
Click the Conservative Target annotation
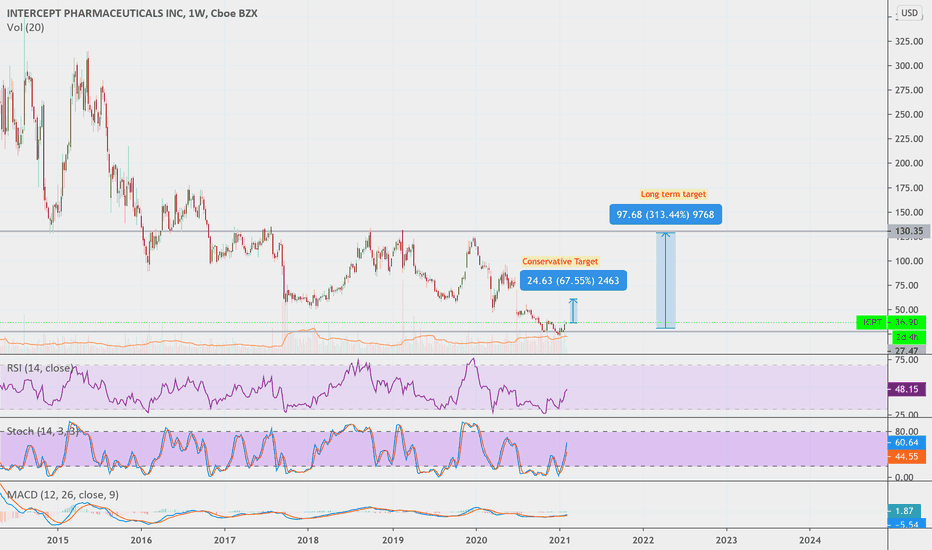(x=560, y=261)
